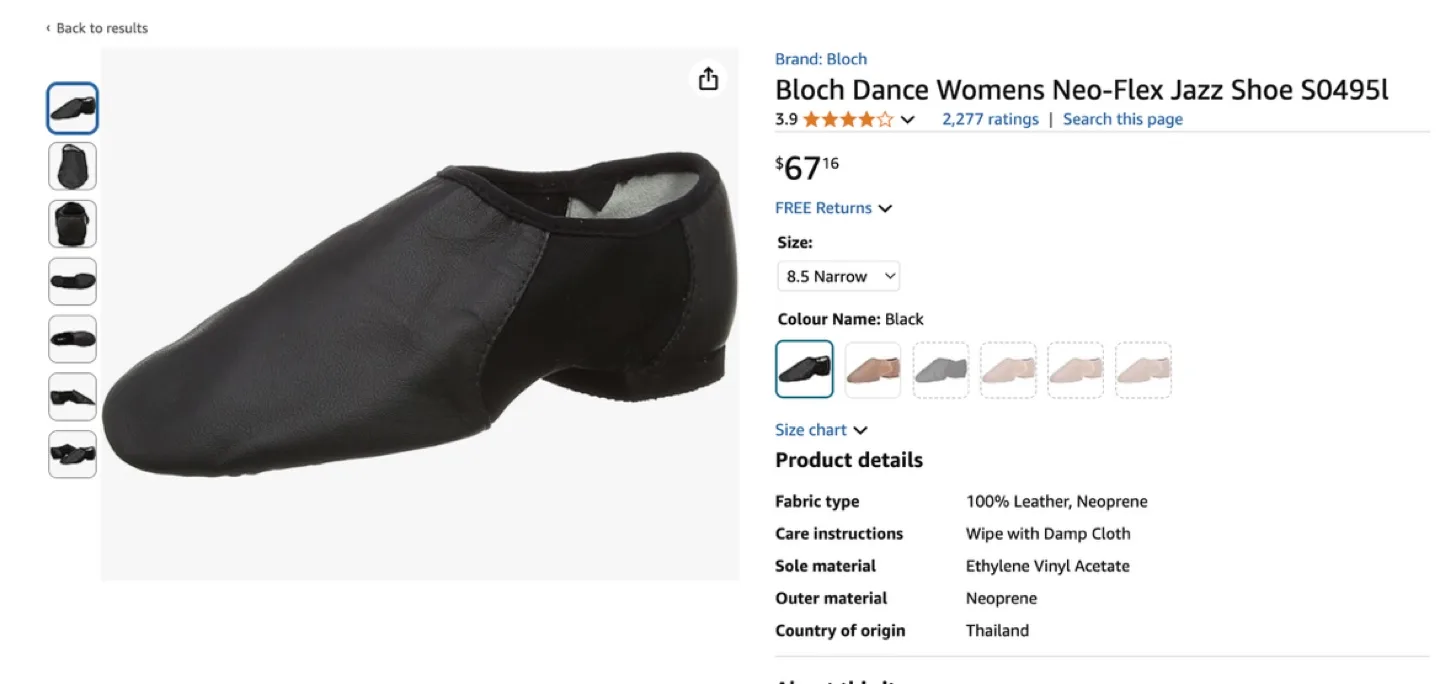Click the share icon above the product image
The height and width of the screenshot is (684, 1440).
coord(708,77)
